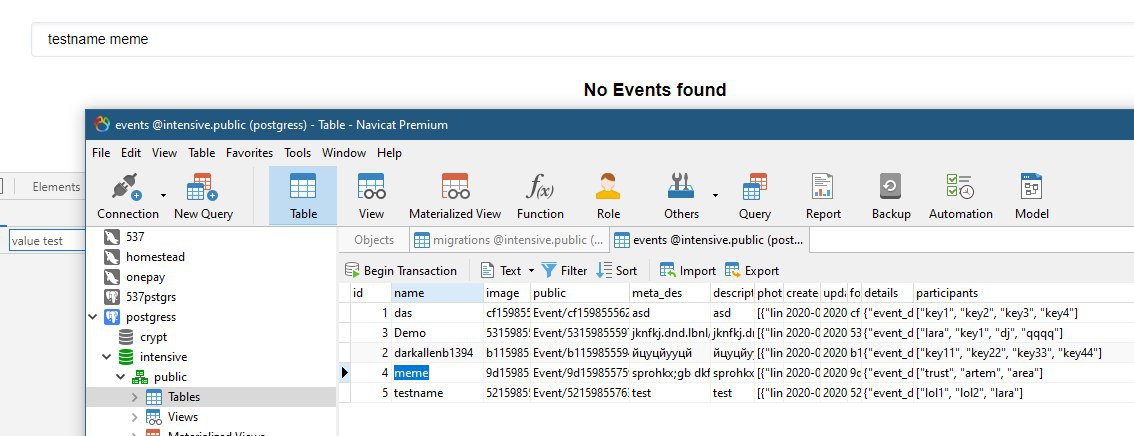
Task: Select the Table toolbar button
Action: (303, 195)
